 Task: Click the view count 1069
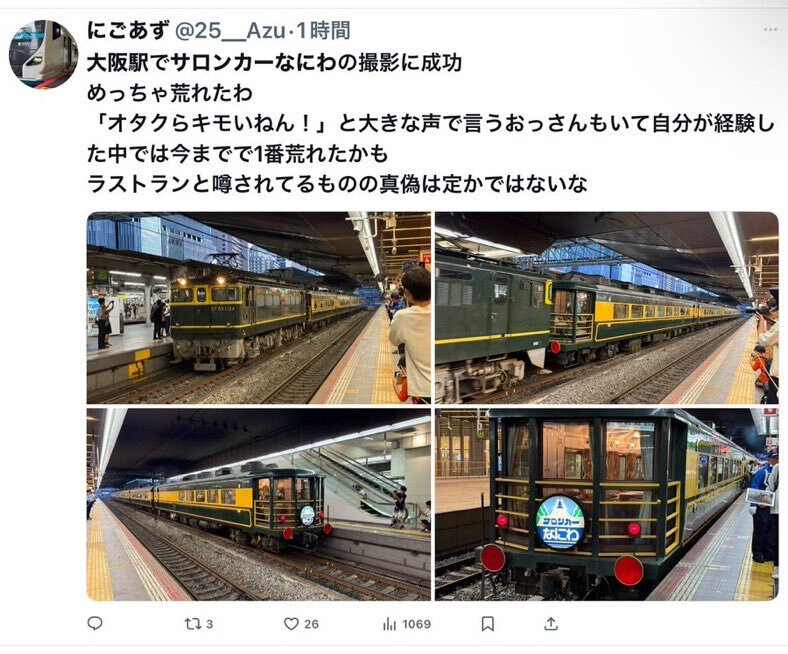pyautogui.click(x=417, y=624)
